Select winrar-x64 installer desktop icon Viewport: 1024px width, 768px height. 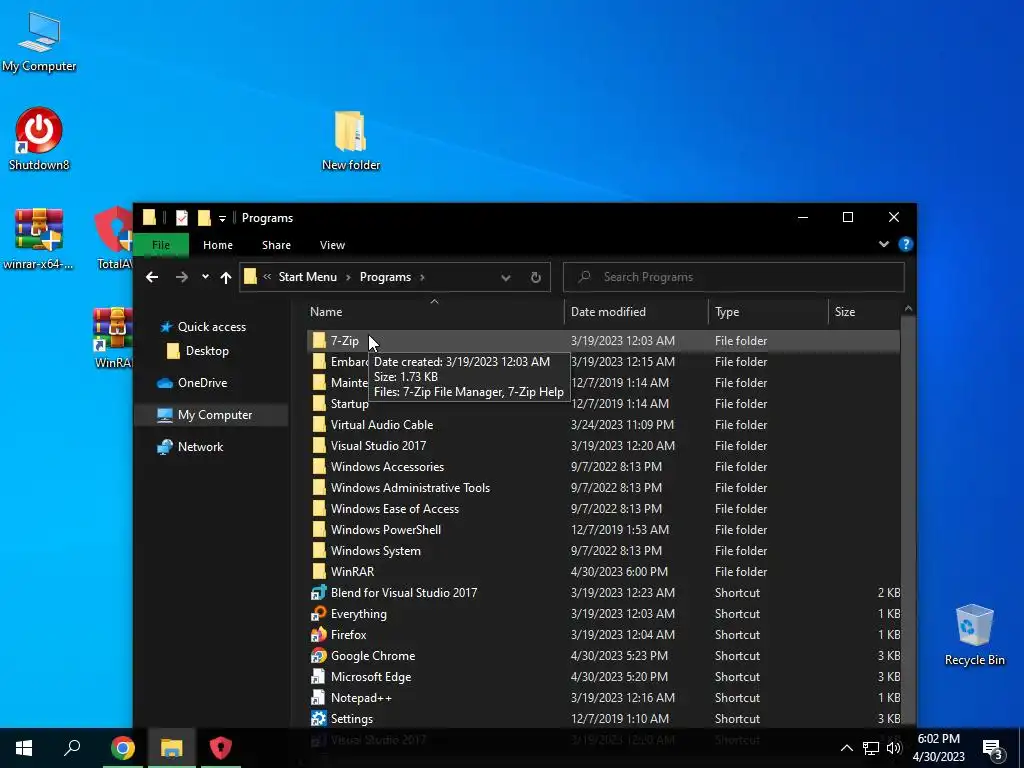click(x=39, y=238)
